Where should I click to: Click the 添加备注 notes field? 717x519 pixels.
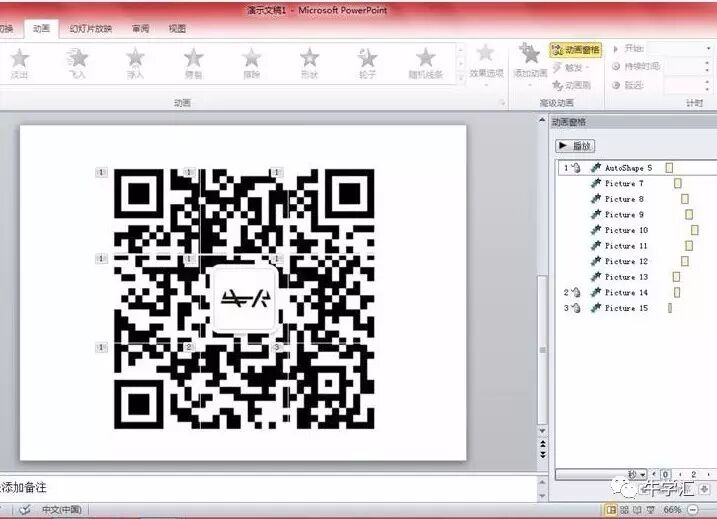point(268,488)
